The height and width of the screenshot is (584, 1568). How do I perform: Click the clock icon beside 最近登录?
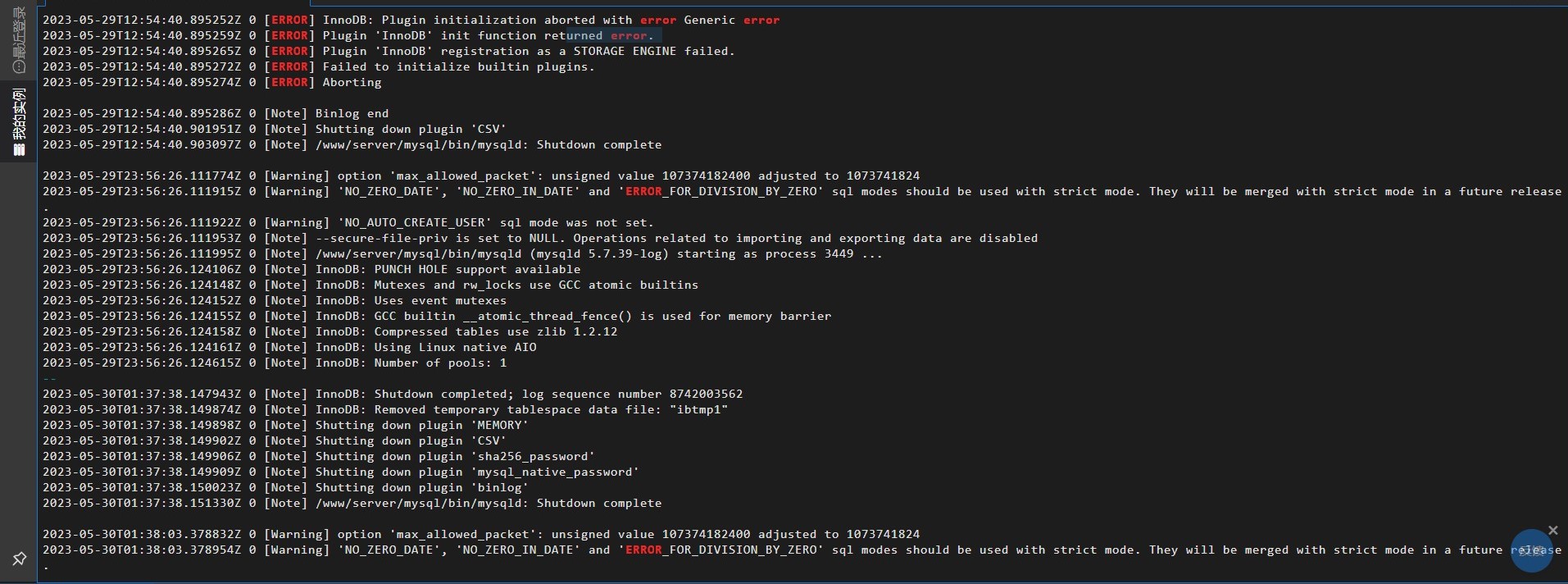19,66
